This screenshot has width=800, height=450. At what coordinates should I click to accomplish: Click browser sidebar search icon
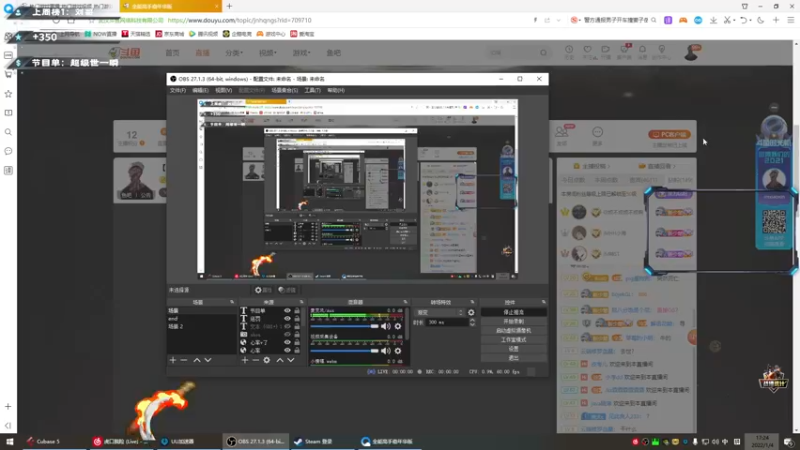[x=8, y=132]
